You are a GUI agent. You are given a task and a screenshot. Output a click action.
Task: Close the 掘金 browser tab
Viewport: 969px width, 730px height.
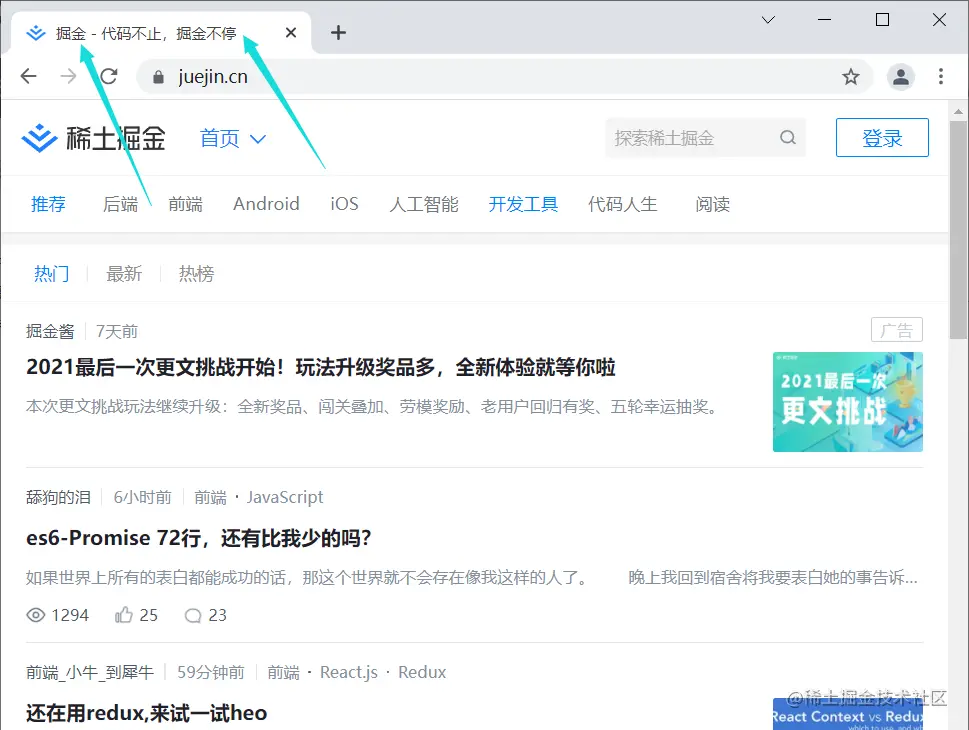tap(291, 32)
